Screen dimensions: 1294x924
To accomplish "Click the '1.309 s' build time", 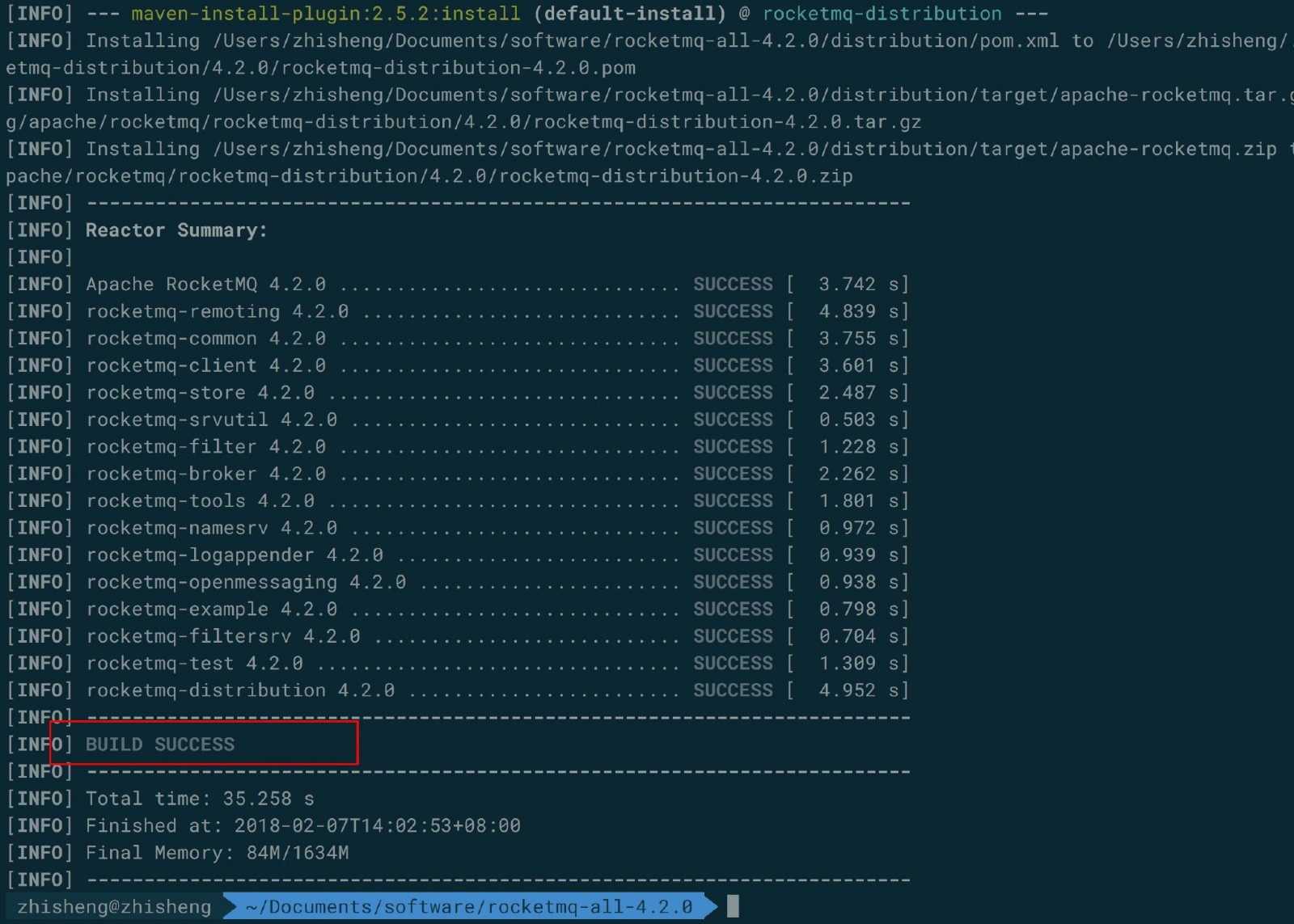I will (x=859, y=664).
